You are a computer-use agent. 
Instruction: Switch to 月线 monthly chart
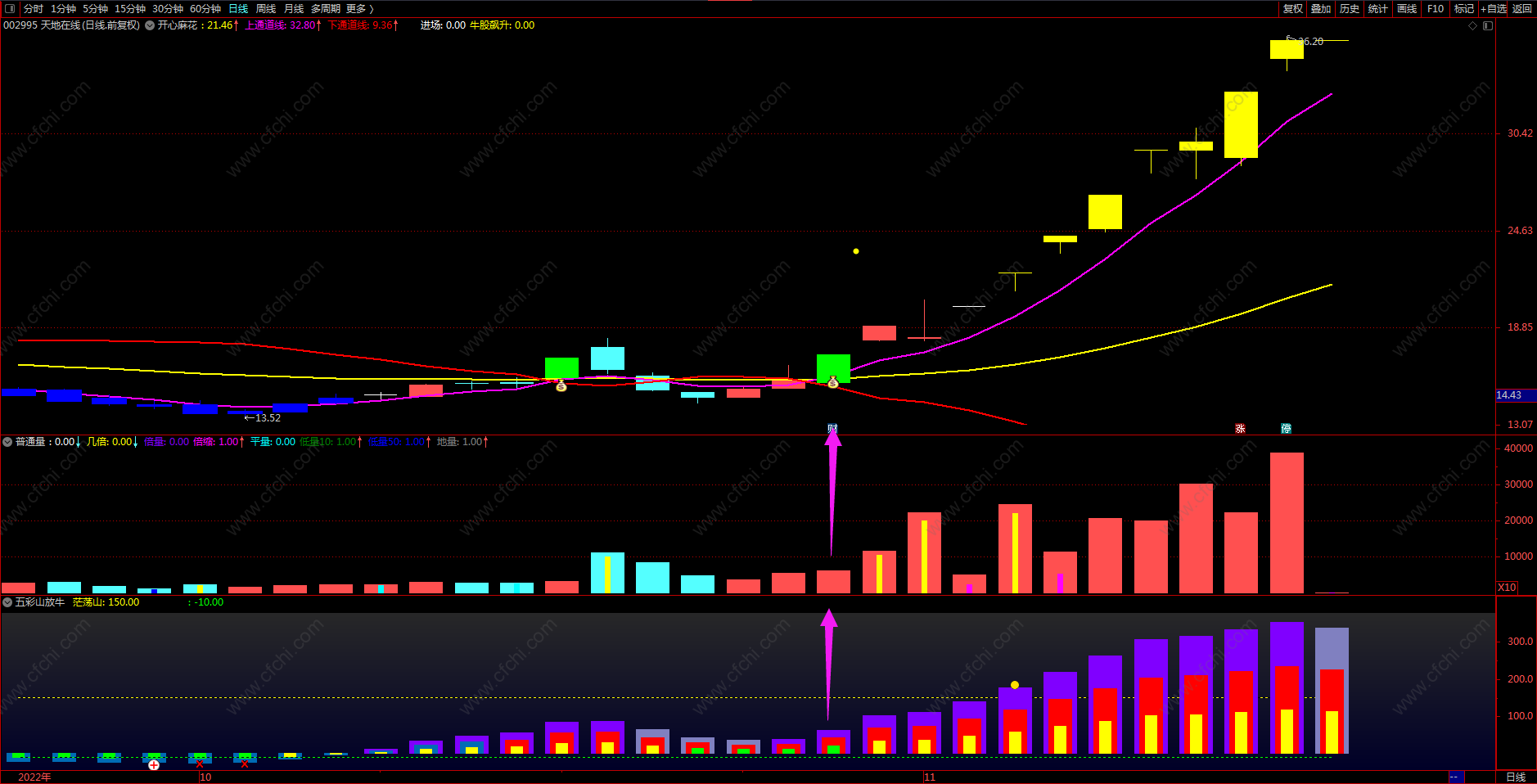click(294, 9)
